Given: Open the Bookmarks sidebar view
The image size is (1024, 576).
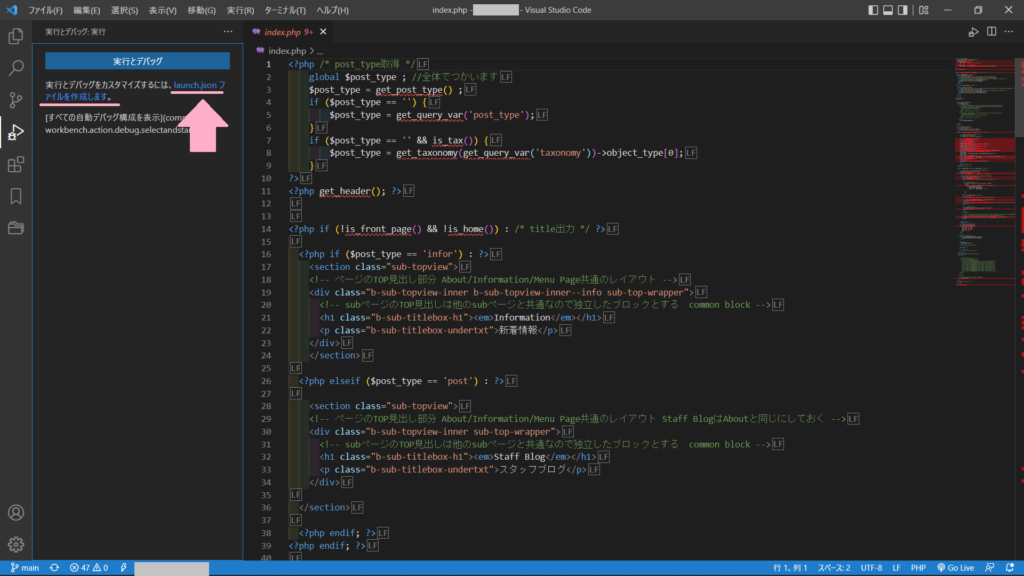Looking at the screenshot, I should (x=15, y=198).
